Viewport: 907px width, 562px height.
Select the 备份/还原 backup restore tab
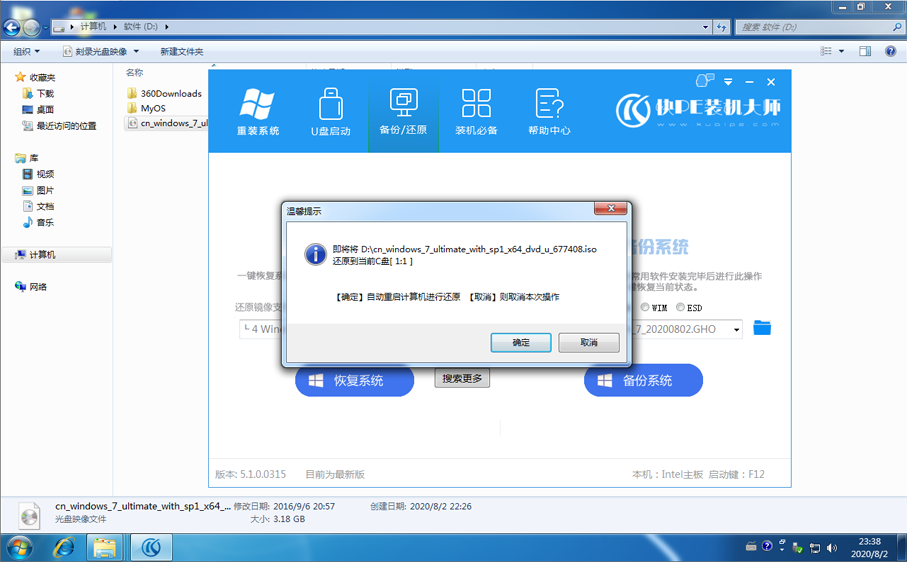point(403,112)
